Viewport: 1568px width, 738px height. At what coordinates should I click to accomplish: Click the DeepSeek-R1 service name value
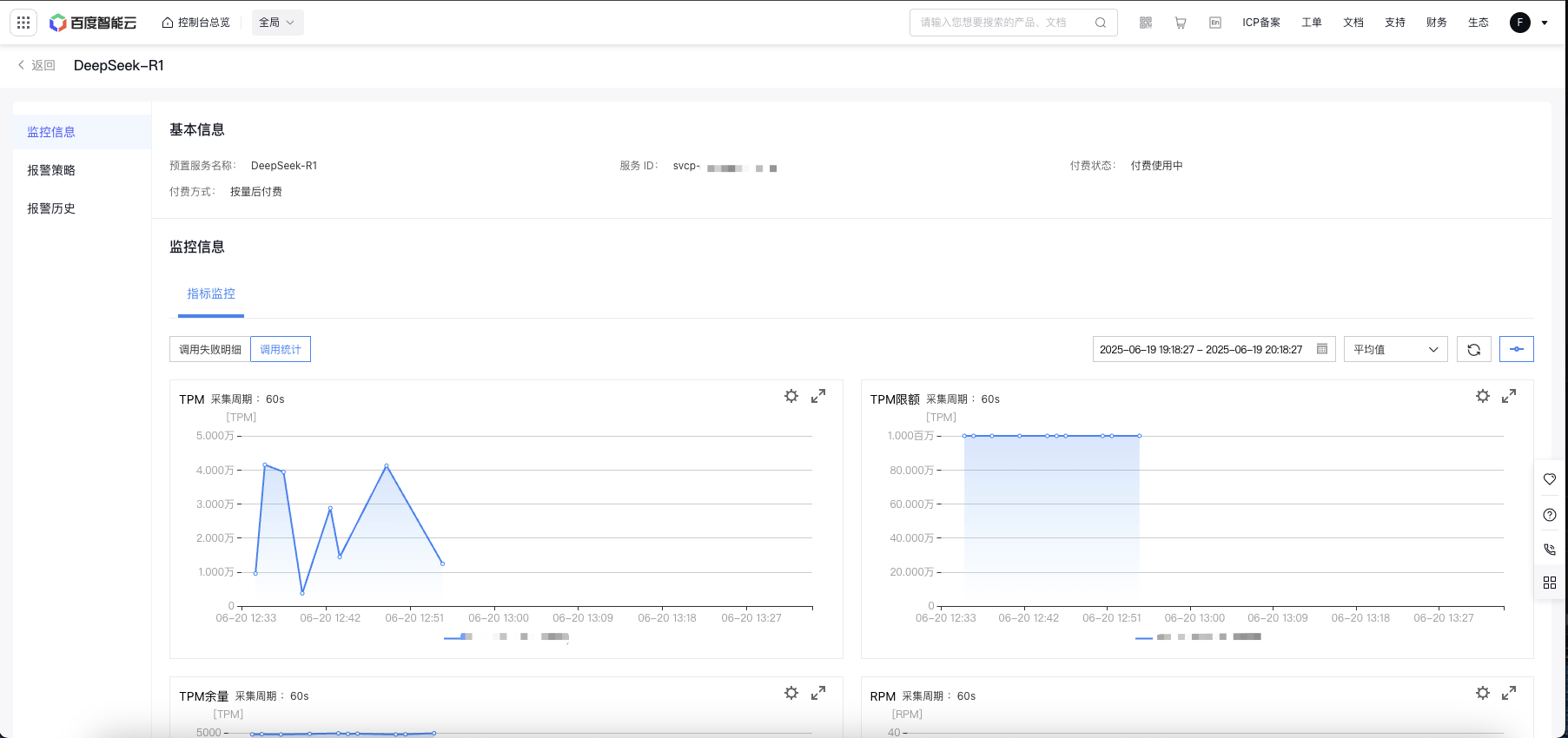point(284,166)
